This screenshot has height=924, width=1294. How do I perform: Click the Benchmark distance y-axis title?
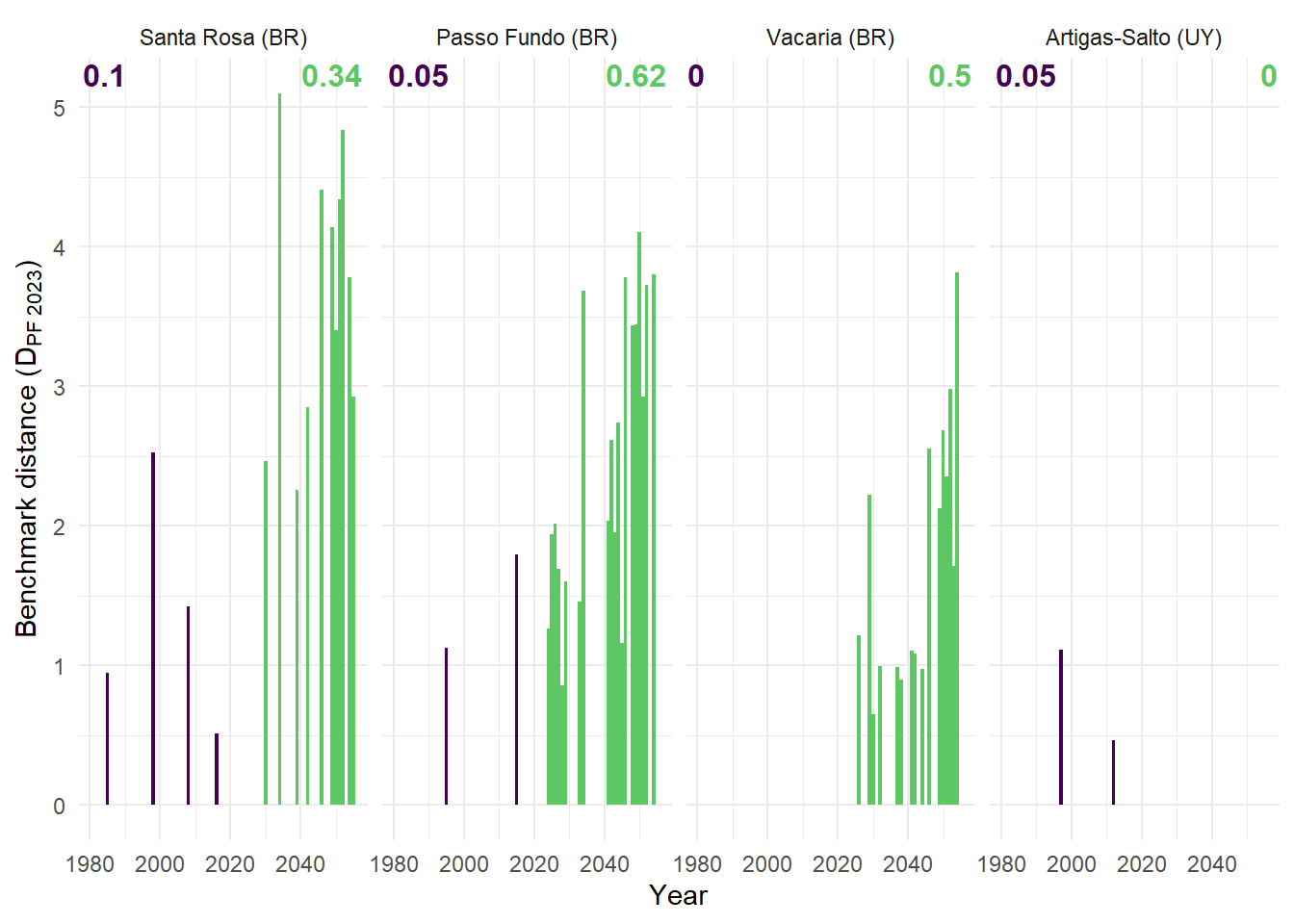point(28,449)
